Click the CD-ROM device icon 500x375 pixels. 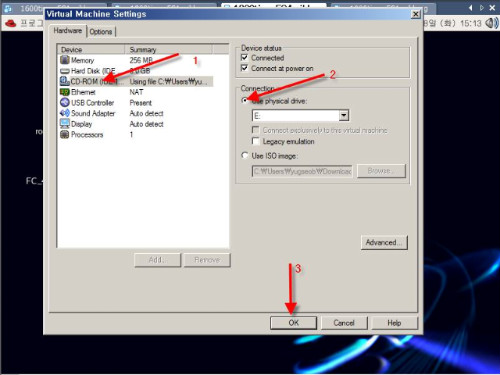65,81
